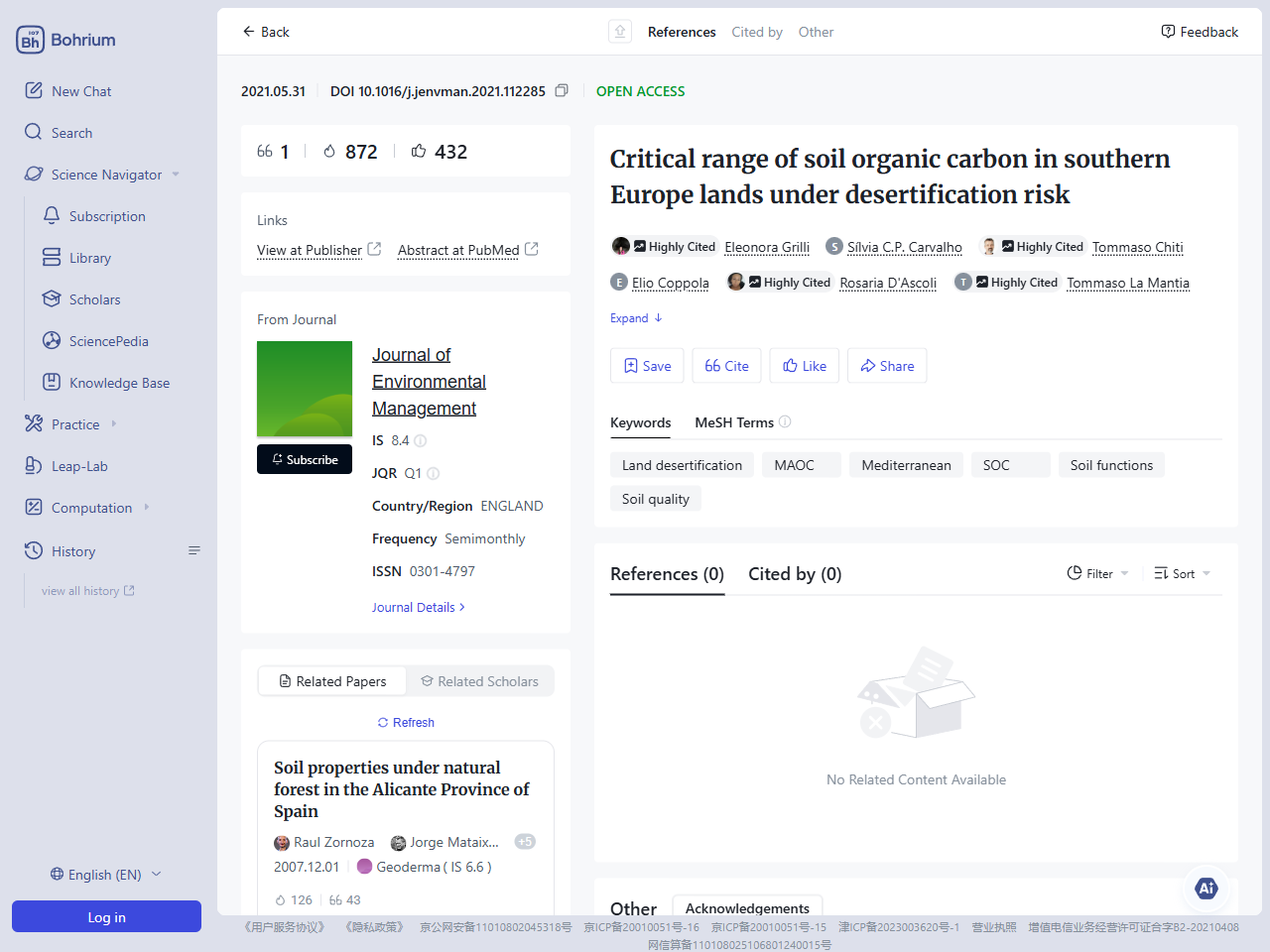The height and width of the screenshot is (952, 1270).
Task: Select the Keywords tab
Action: click(x=640, y=422)
